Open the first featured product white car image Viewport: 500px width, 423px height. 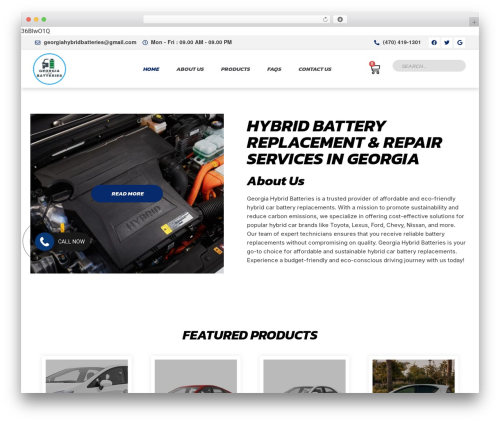pyautogui.click(x=87, y=376)
